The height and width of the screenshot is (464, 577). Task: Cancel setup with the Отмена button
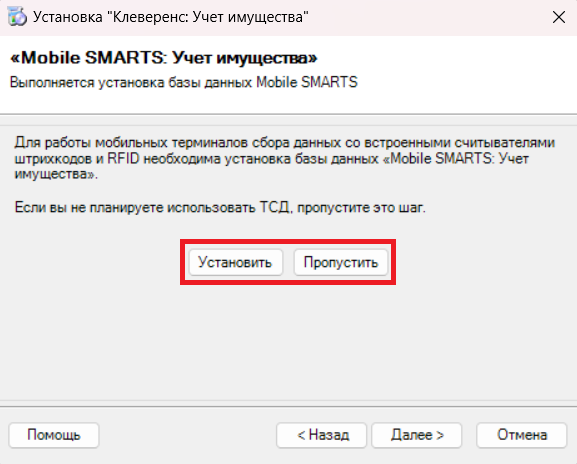(521, 435)
